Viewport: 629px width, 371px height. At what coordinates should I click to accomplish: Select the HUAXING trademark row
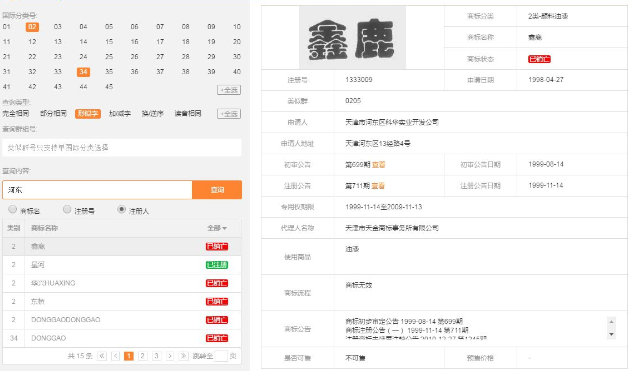pos(122,283)
